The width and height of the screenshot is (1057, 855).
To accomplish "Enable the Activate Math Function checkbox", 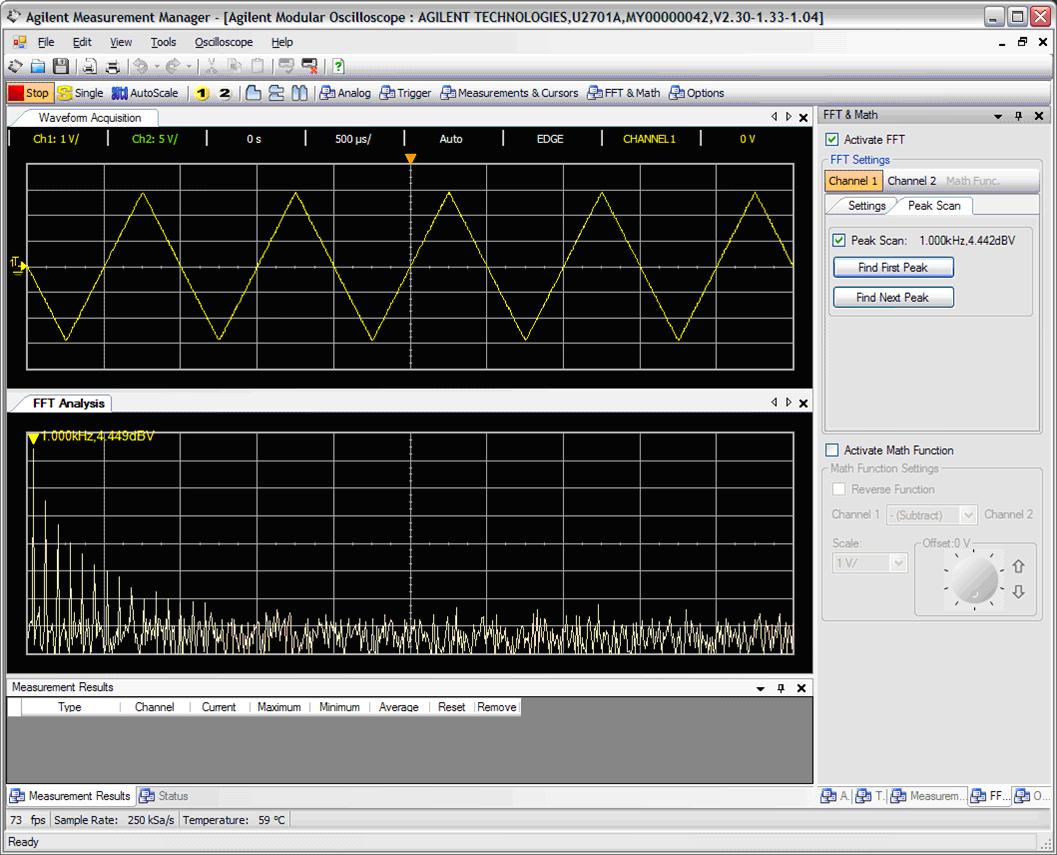I will [x=832, y=450].
